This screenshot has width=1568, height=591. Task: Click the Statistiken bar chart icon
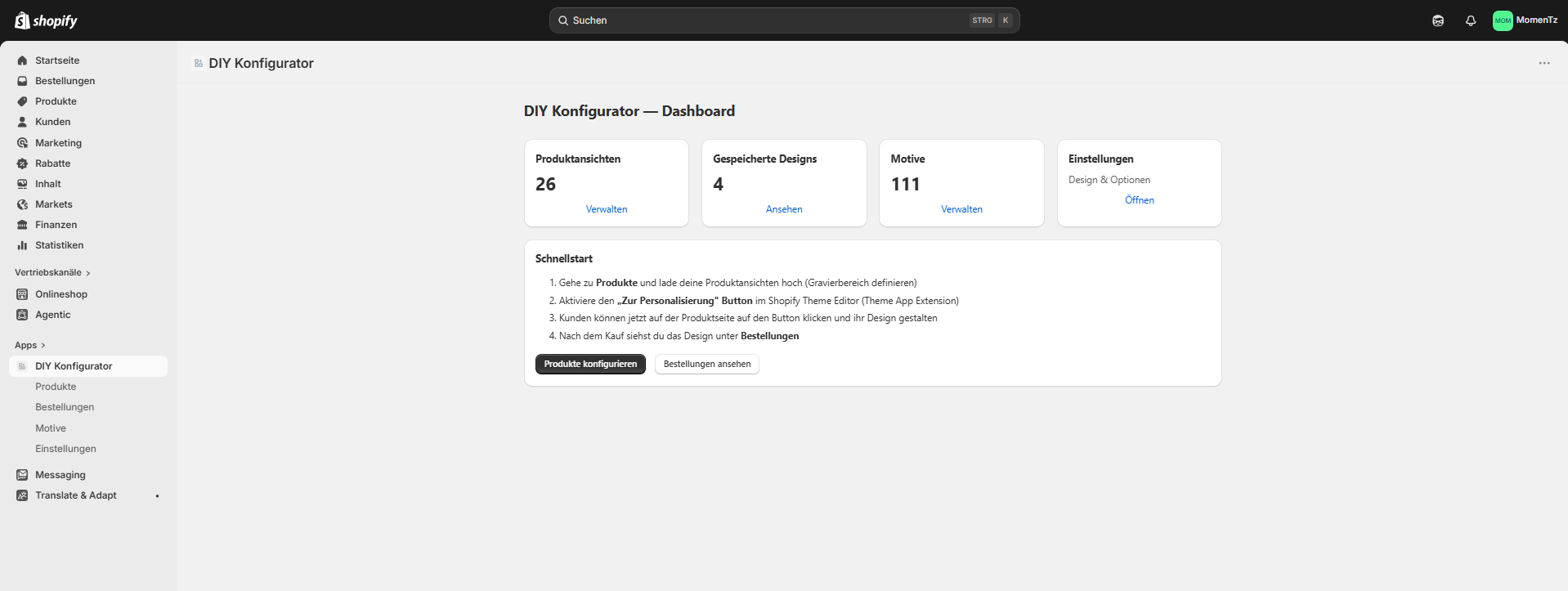(22, 245)
